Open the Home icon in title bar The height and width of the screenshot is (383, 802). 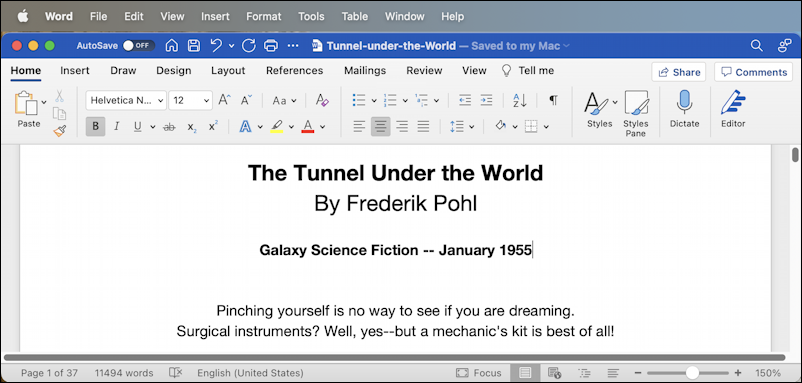pos(172,46)
